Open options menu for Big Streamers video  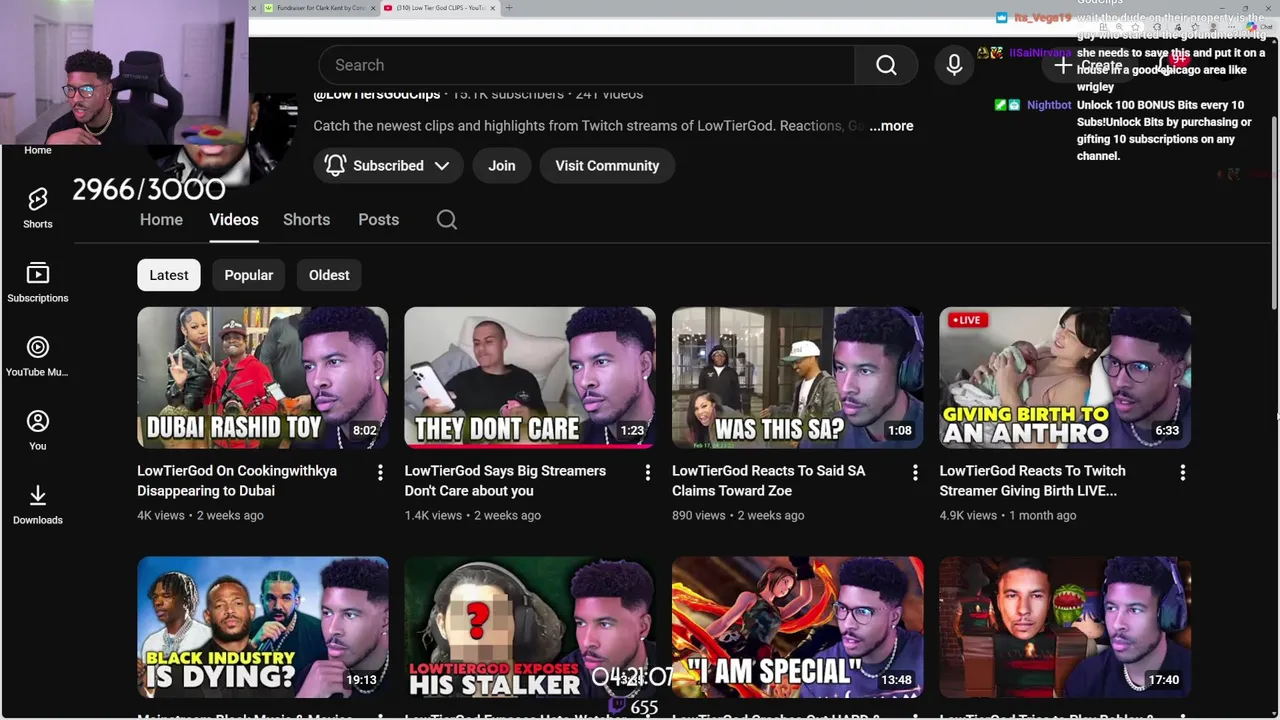coord(647,472)
